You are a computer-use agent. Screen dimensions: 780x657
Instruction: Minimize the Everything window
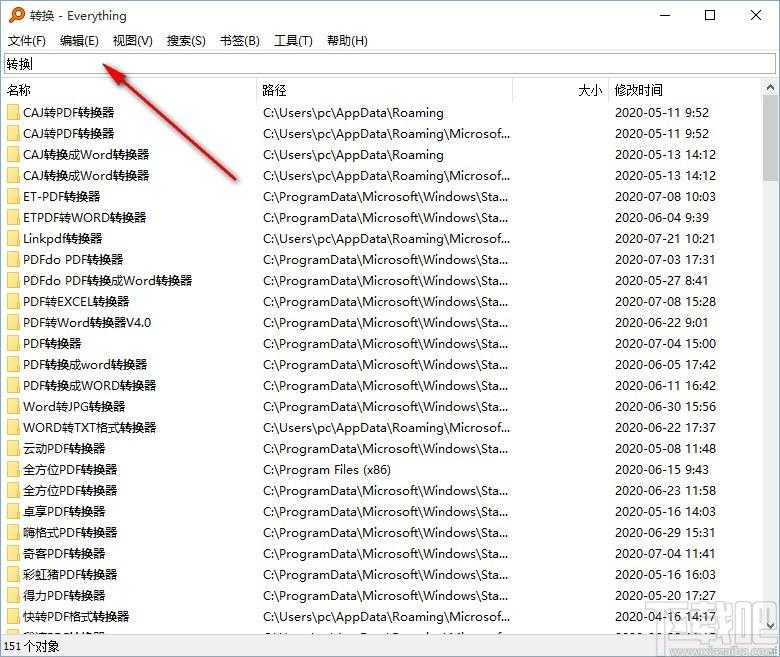pyautogui.click(x=665, y=15)
